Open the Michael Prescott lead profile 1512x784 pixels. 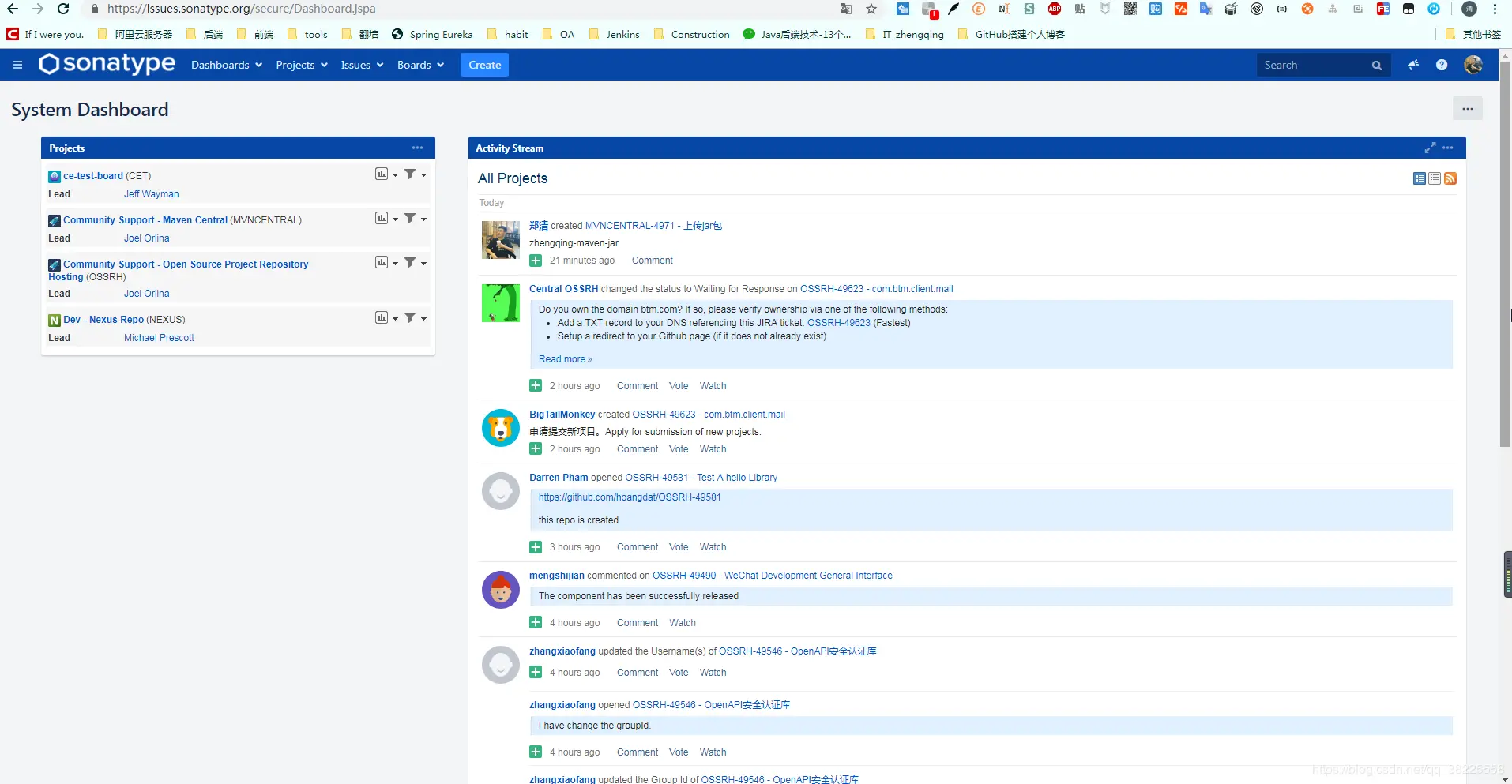click(x=159, y=338)
